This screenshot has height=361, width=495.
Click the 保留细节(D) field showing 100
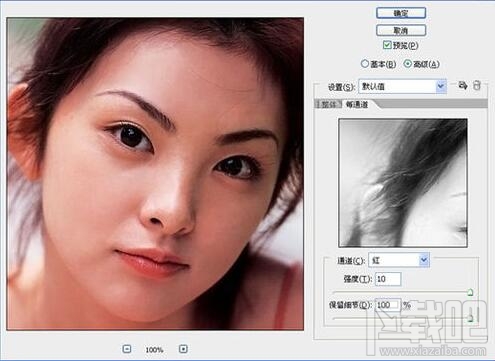point(388,305)
